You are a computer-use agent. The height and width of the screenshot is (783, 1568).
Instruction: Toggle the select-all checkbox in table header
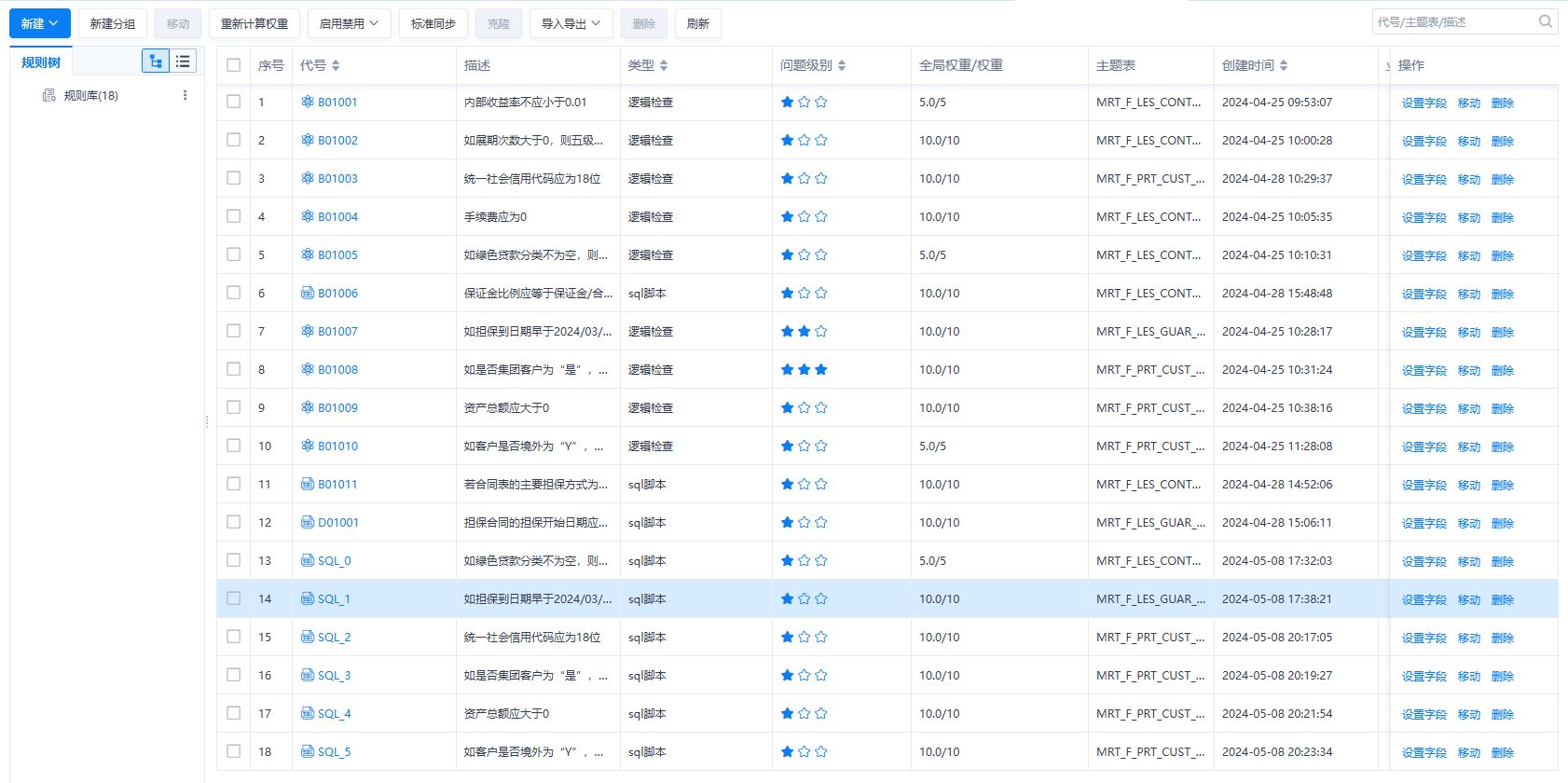point(233,65)
